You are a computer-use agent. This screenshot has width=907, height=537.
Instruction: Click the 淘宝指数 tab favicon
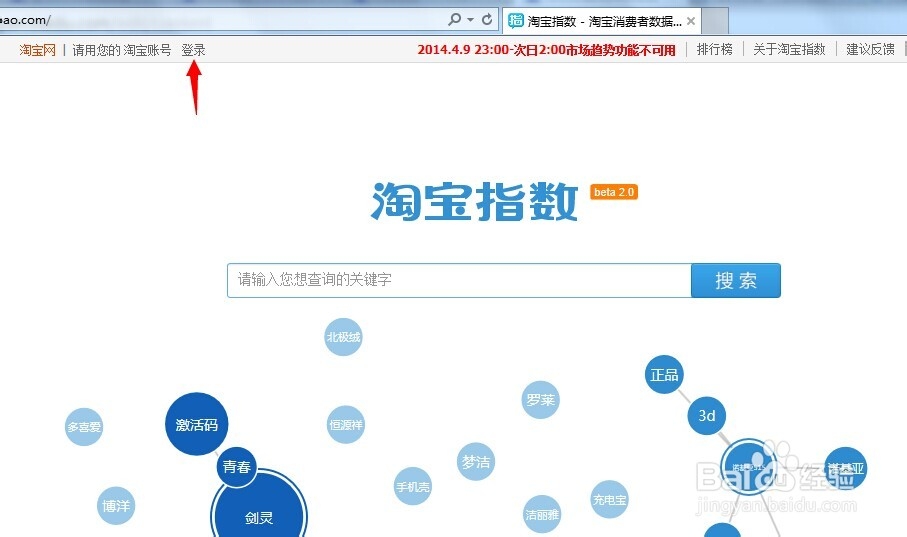tap(515, 21)
